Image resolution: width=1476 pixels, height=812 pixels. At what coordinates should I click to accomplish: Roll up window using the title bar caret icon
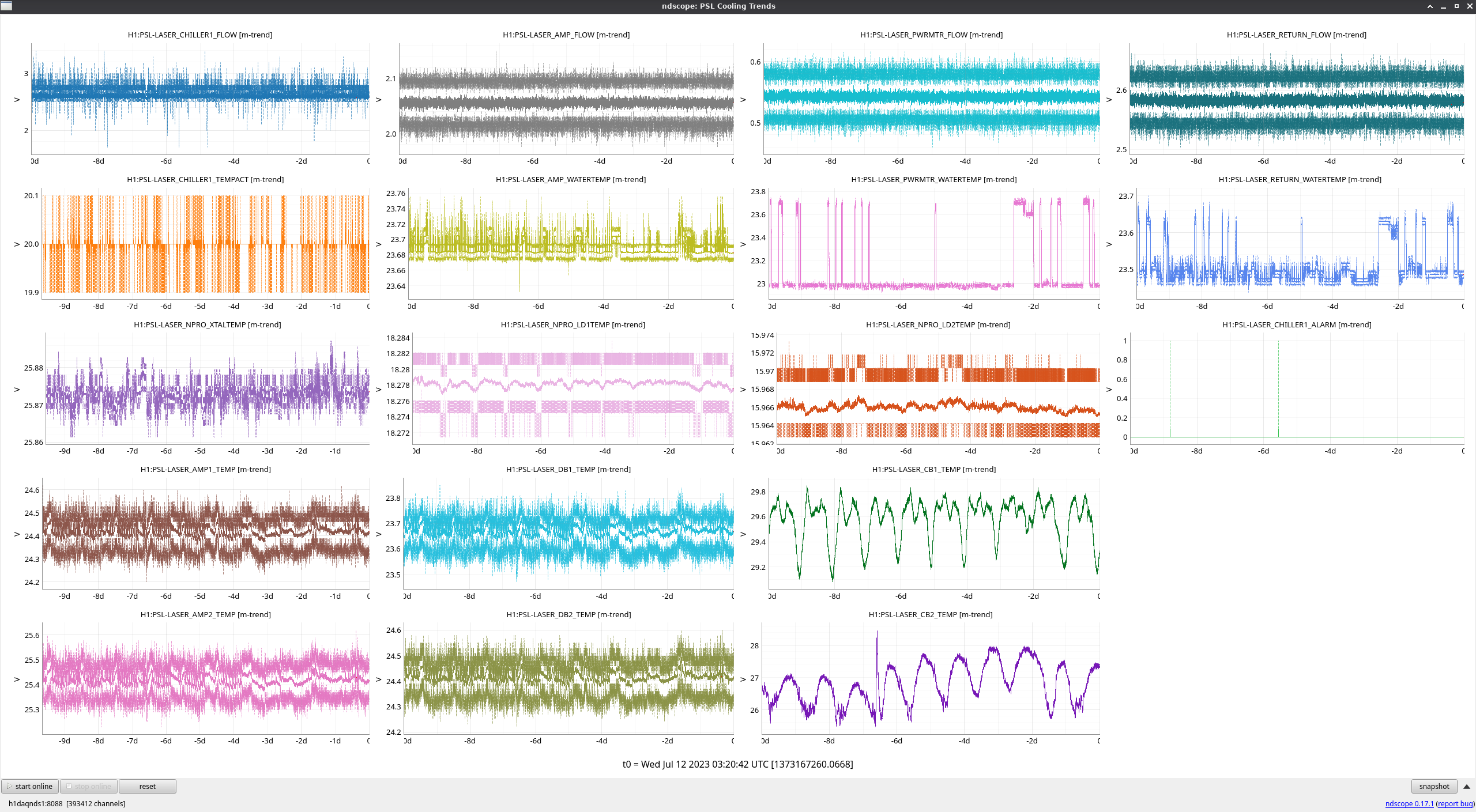[x=1430, y=6]
